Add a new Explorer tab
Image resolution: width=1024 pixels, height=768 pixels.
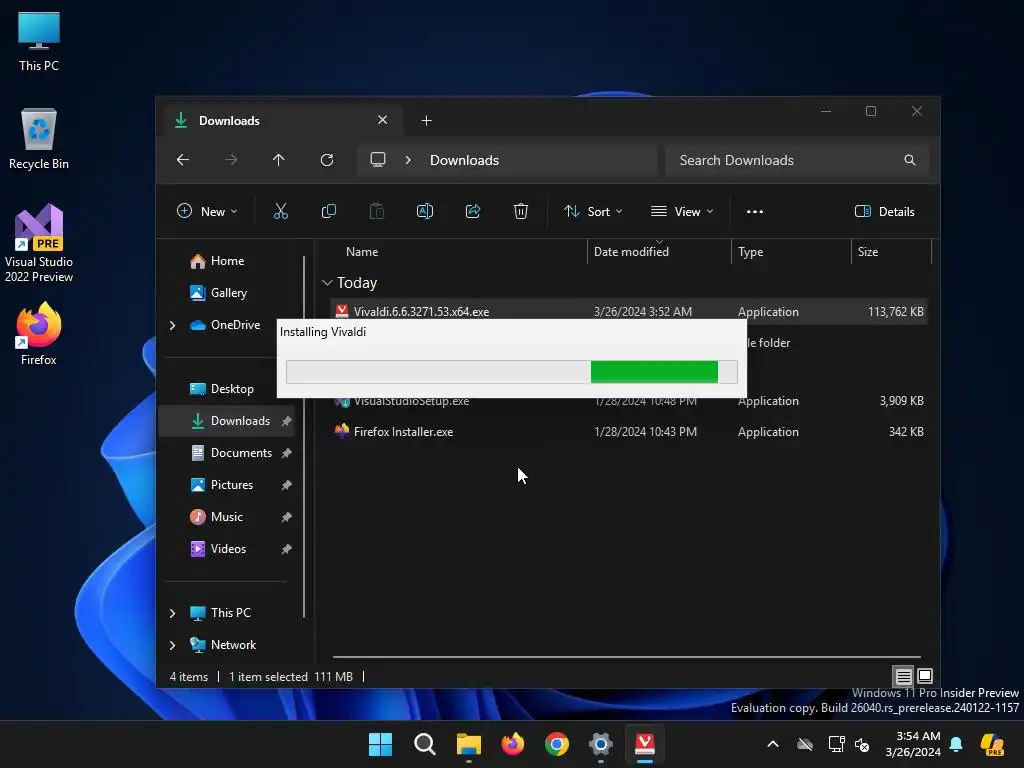[x=426, y=121]
